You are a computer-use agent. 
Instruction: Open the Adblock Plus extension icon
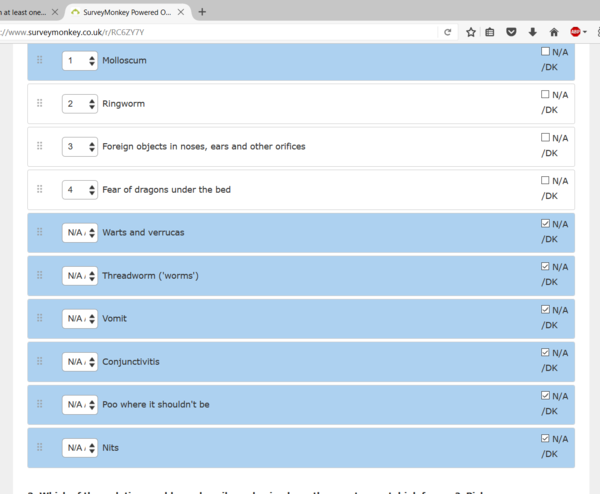[576, 32]
